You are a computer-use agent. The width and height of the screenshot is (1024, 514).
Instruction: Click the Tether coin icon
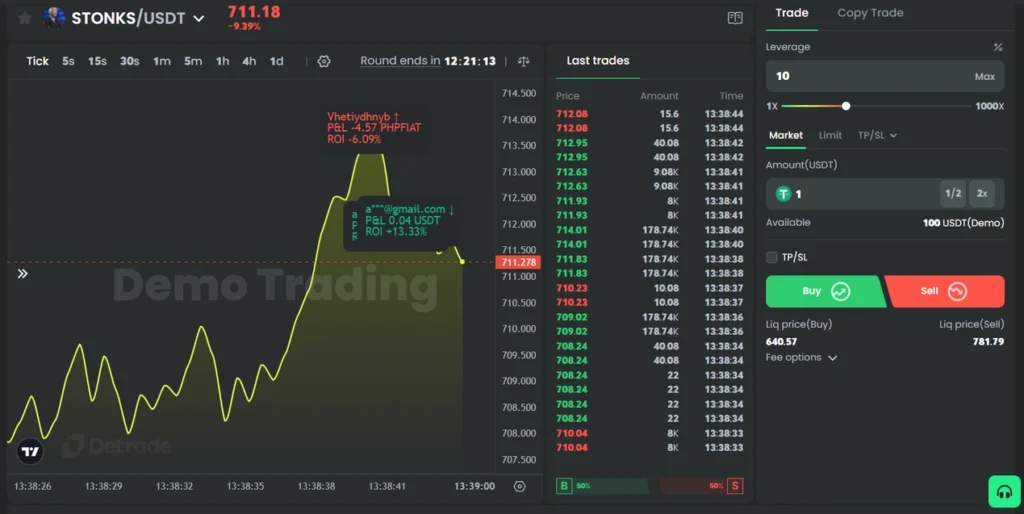[x=783, y=194]
